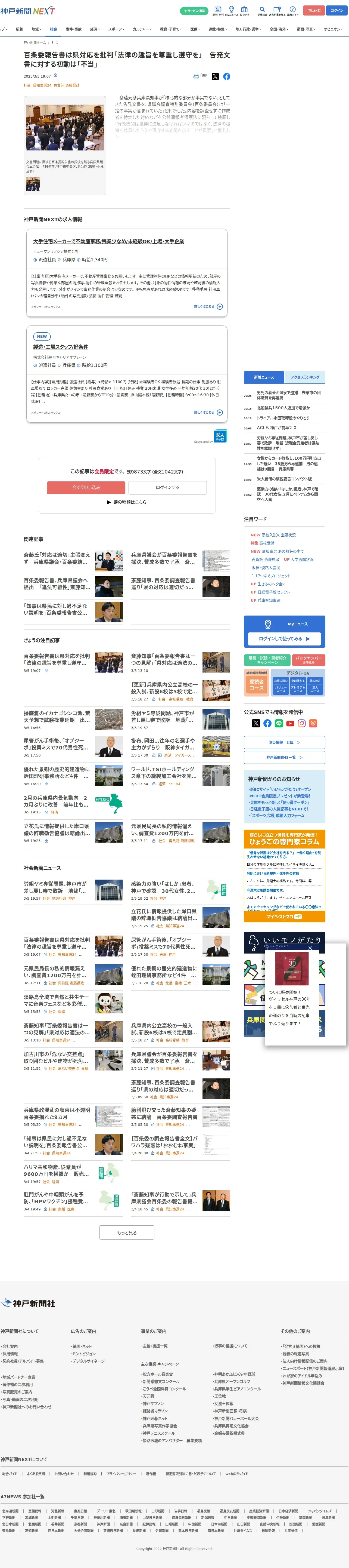Click the 求人ボックス sponsor logo
This screenshot has height=1568, width=349.
click(x=220, y=436)
